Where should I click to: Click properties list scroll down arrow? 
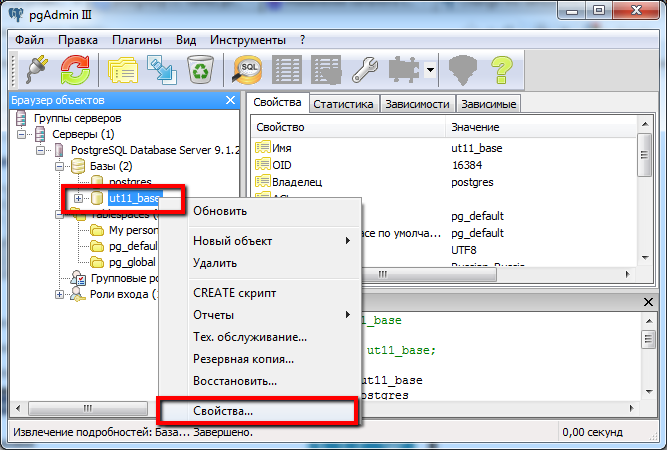tap(645, 258)
